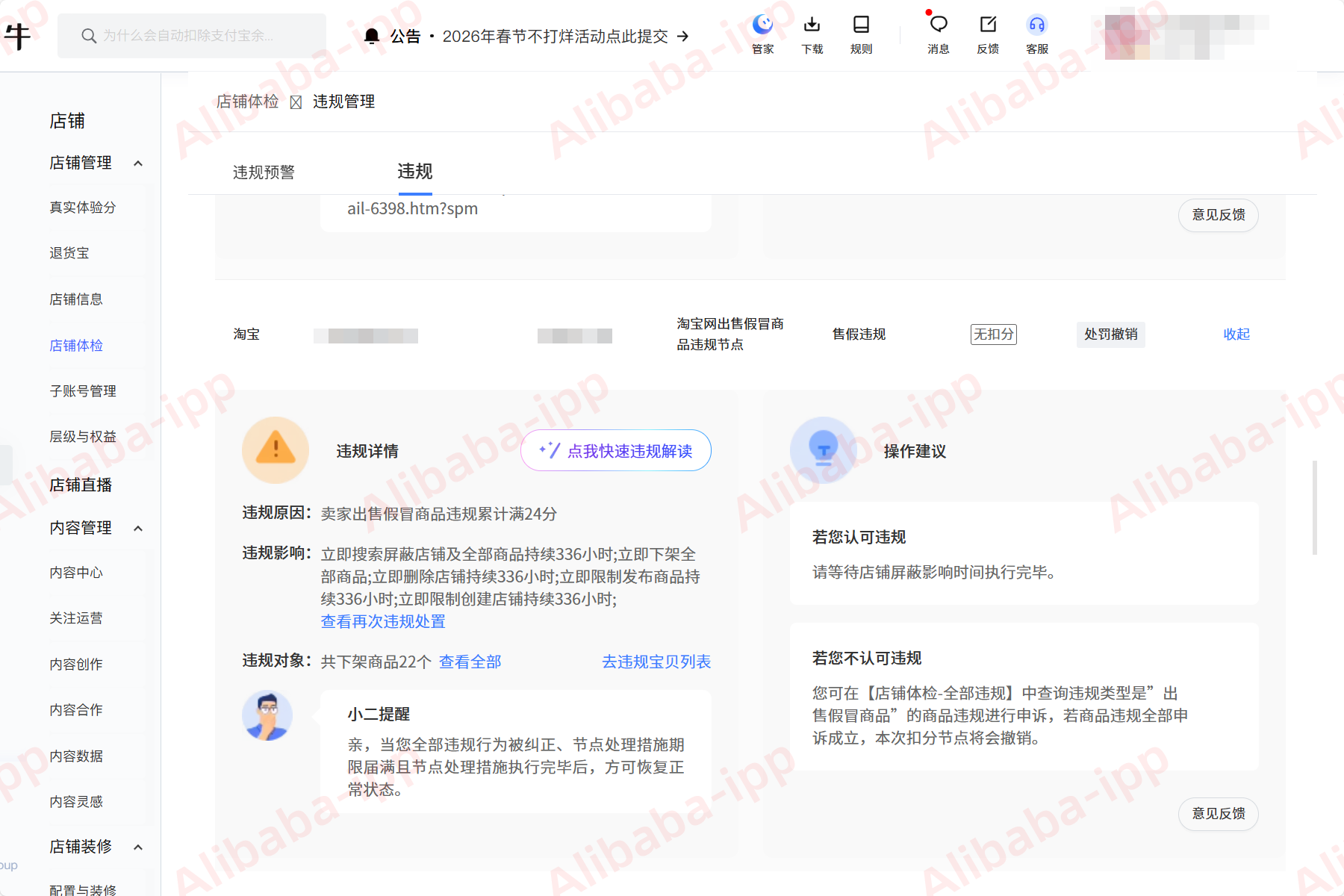This screenshot has height=896, width=1344.
Task: Click the 售假违规 cell
Action: tap(859, 334)
